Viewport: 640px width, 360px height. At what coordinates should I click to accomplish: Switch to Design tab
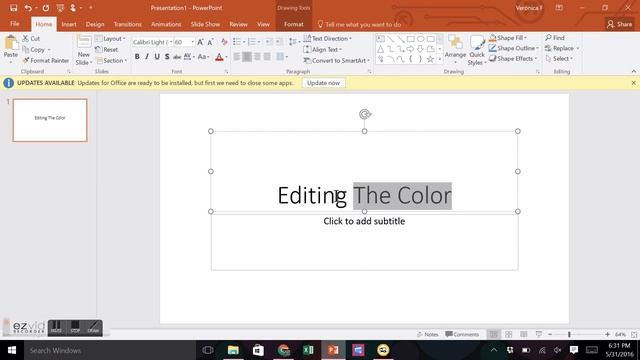coord(95,24)
